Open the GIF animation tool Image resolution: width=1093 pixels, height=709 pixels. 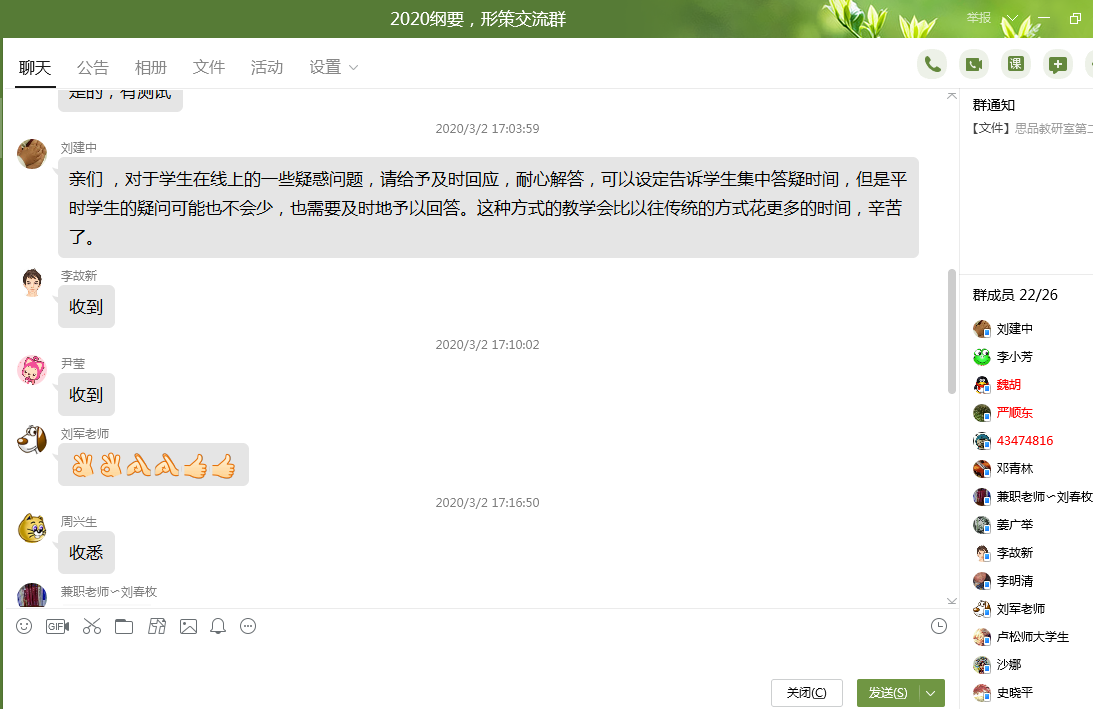[x=58, y=626]
